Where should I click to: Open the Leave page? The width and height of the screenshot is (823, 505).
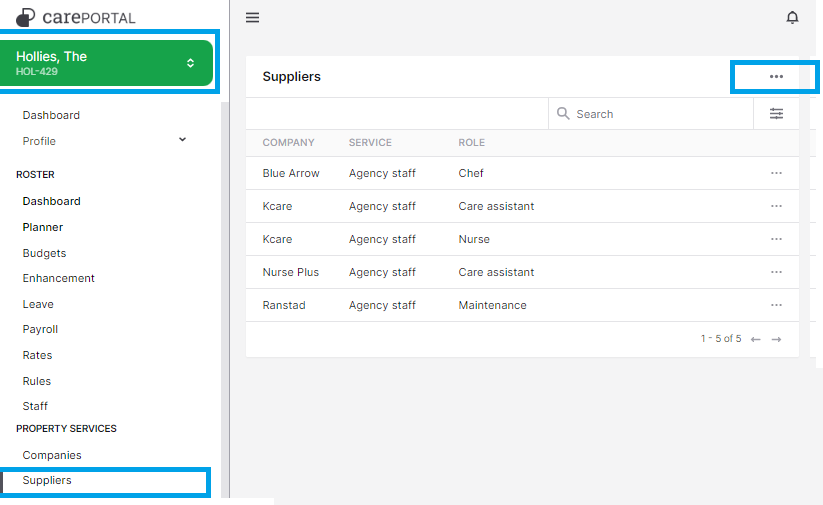(x=38, y=304)
